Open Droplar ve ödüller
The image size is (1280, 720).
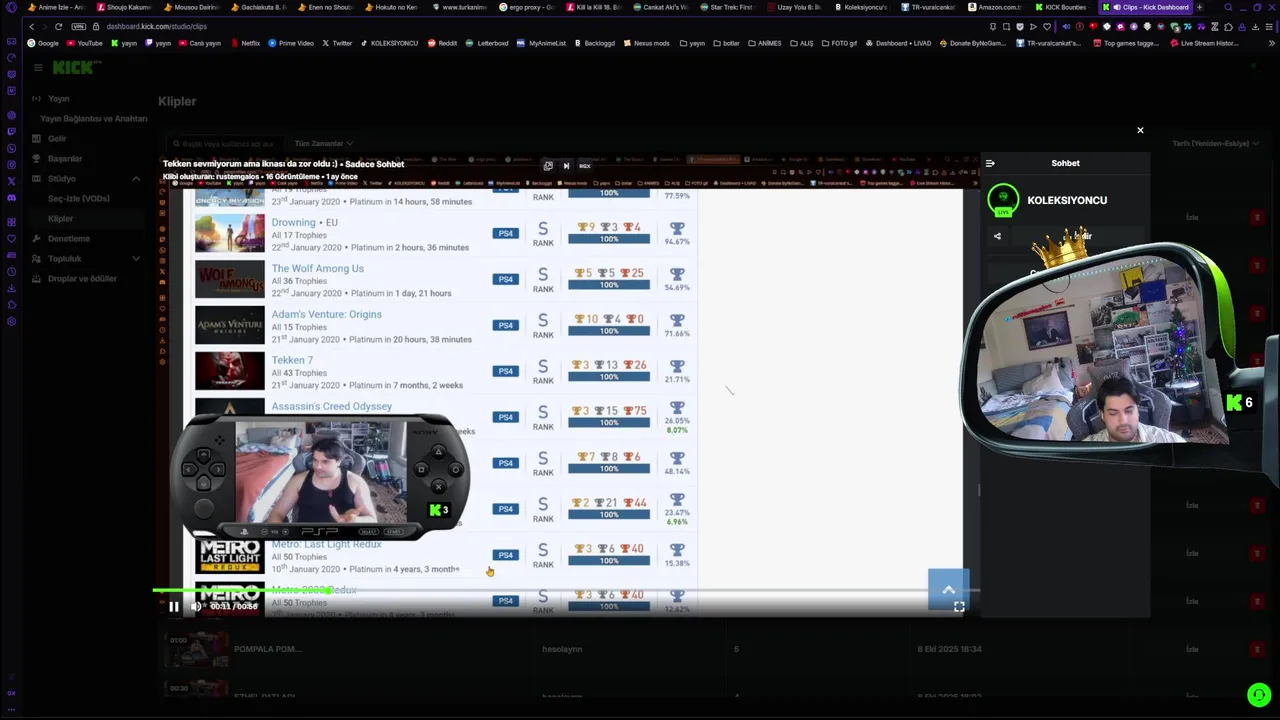[82, 279]
